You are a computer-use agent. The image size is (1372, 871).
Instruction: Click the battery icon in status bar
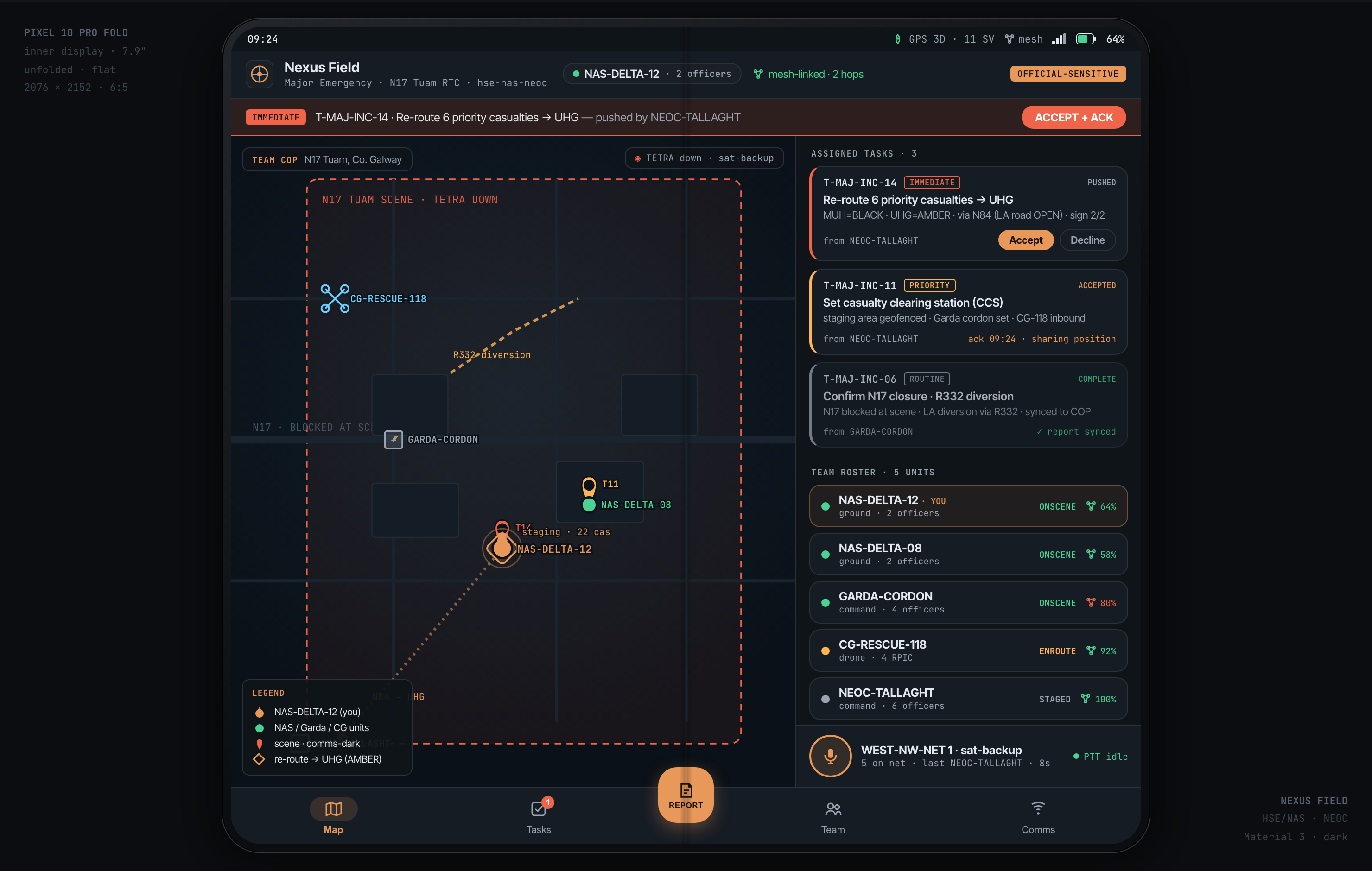(x=1086, y=39)
